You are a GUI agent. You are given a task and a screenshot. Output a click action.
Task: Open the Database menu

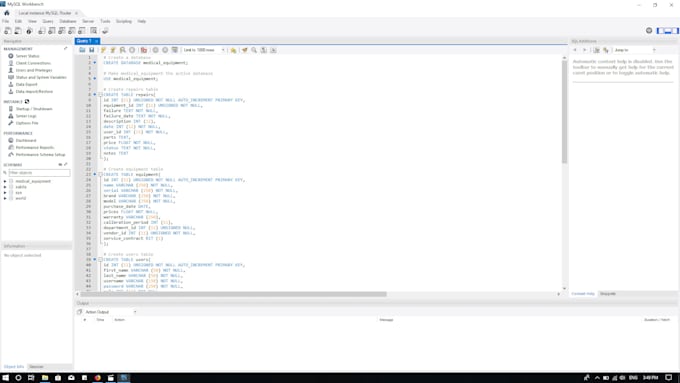coord(68,21)
